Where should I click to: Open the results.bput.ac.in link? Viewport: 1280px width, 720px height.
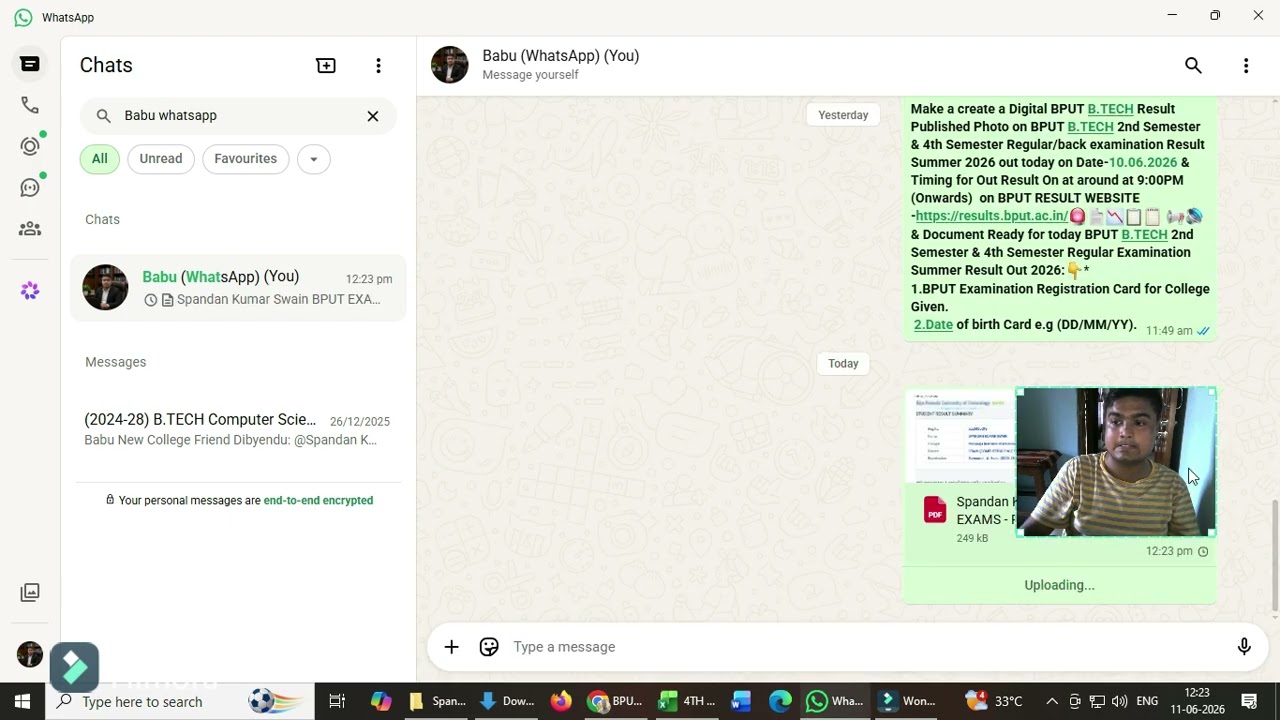(x=992, y=216)
